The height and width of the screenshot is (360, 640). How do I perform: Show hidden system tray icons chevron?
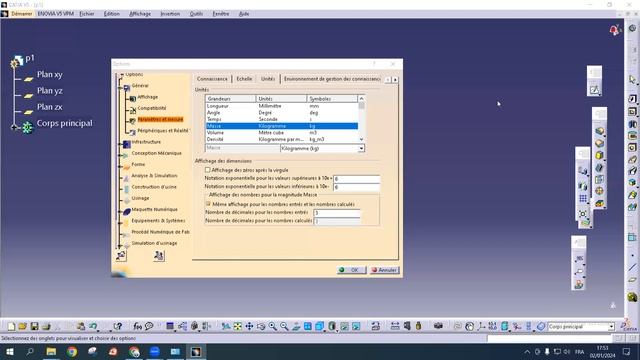pyautogui.click(x=527, y=351)
